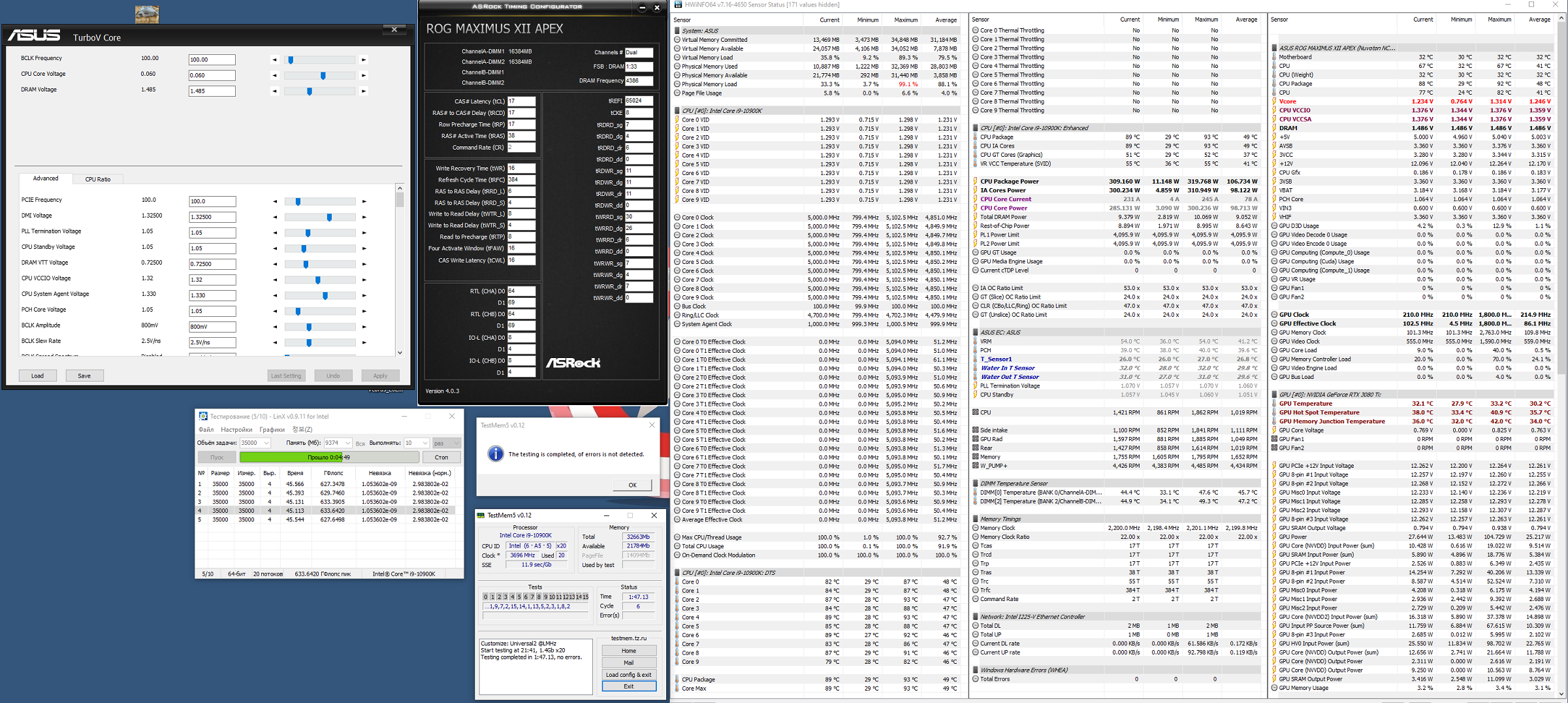Viewport: 1568px width, 703px height.
Task: Select the Water In T Sensor row
Action: click(x=1117, y=368)
